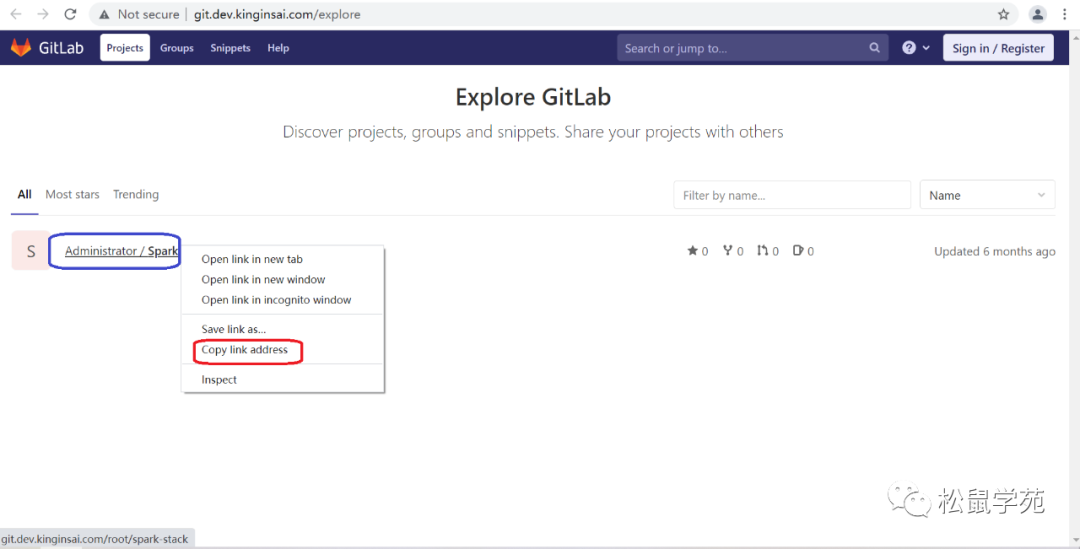1080x549 pixels.
Task: Open the browser profile avatar icon
Action: pyautogui.click(x=1037, y=14)
